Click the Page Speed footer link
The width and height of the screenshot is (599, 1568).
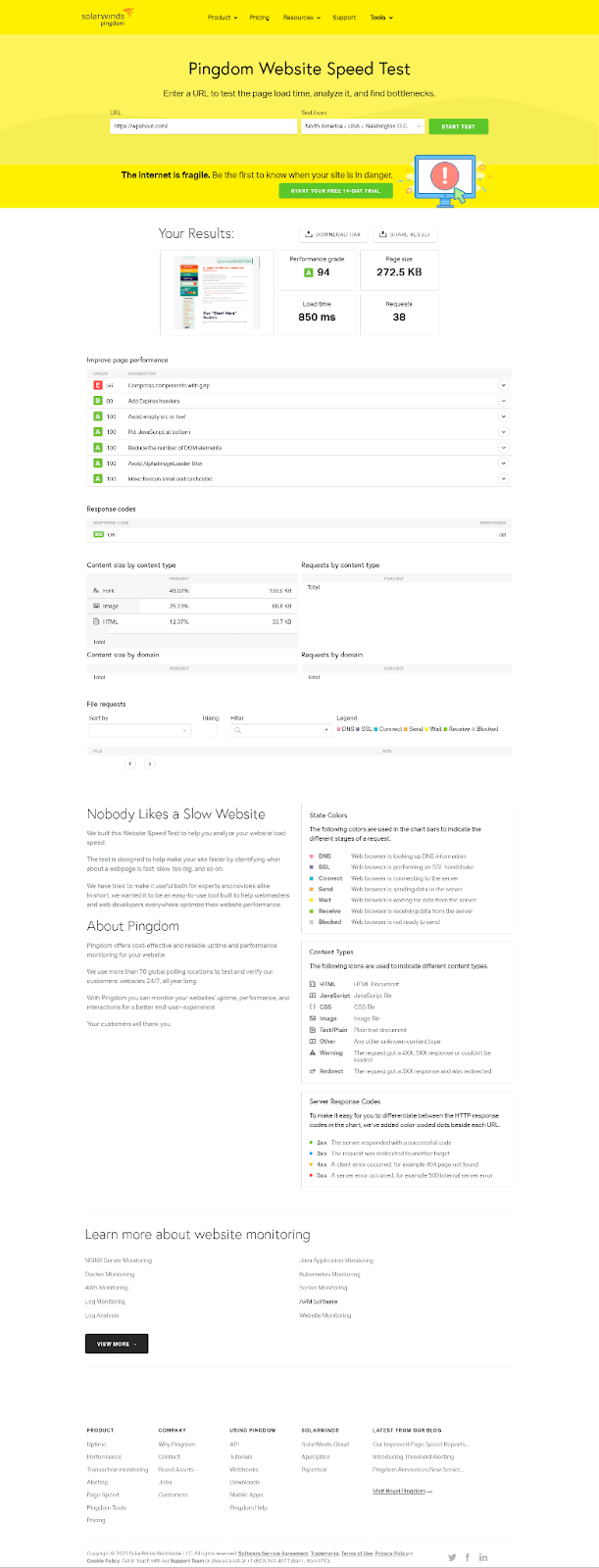[103, 1494]
